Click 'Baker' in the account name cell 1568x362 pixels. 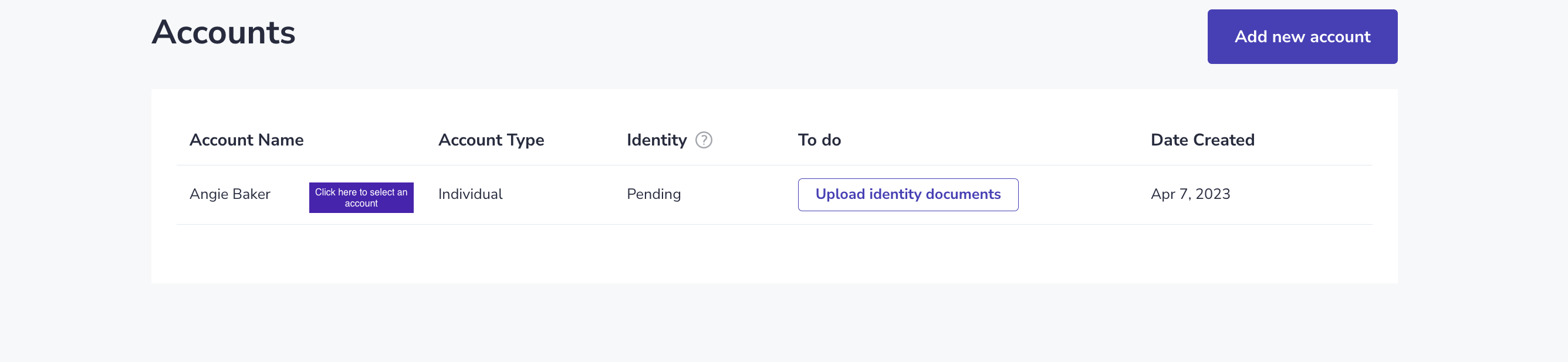tap(251, 194)
